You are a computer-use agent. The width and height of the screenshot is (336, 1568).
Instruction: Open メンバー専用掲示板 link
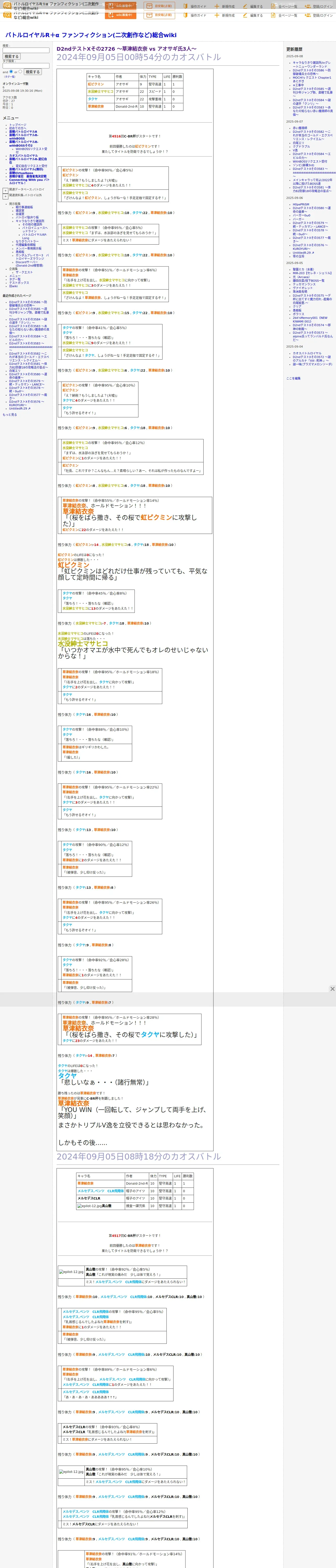[x=29, y=248]
